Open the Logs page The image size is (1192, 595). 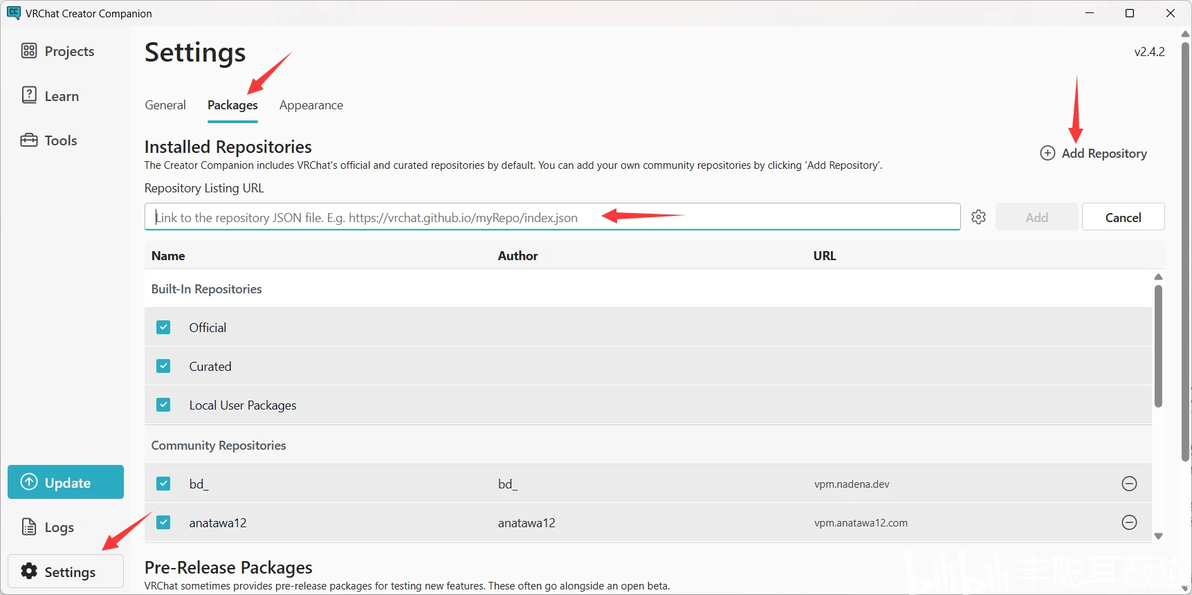point(48,527)
